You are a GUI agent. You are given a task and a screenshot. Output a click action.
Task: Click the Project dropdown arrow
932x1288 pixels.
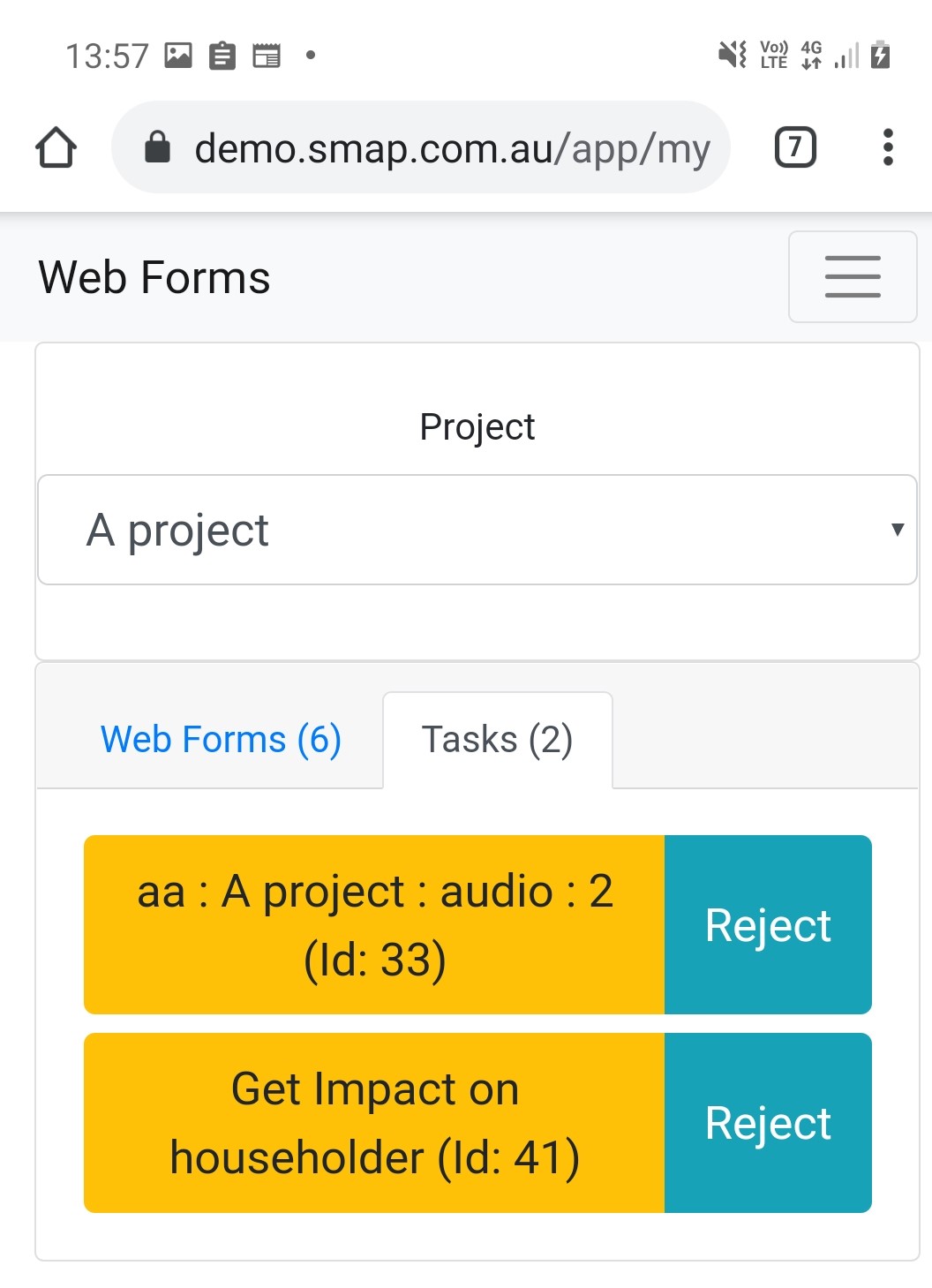click(x=897, y=530)
